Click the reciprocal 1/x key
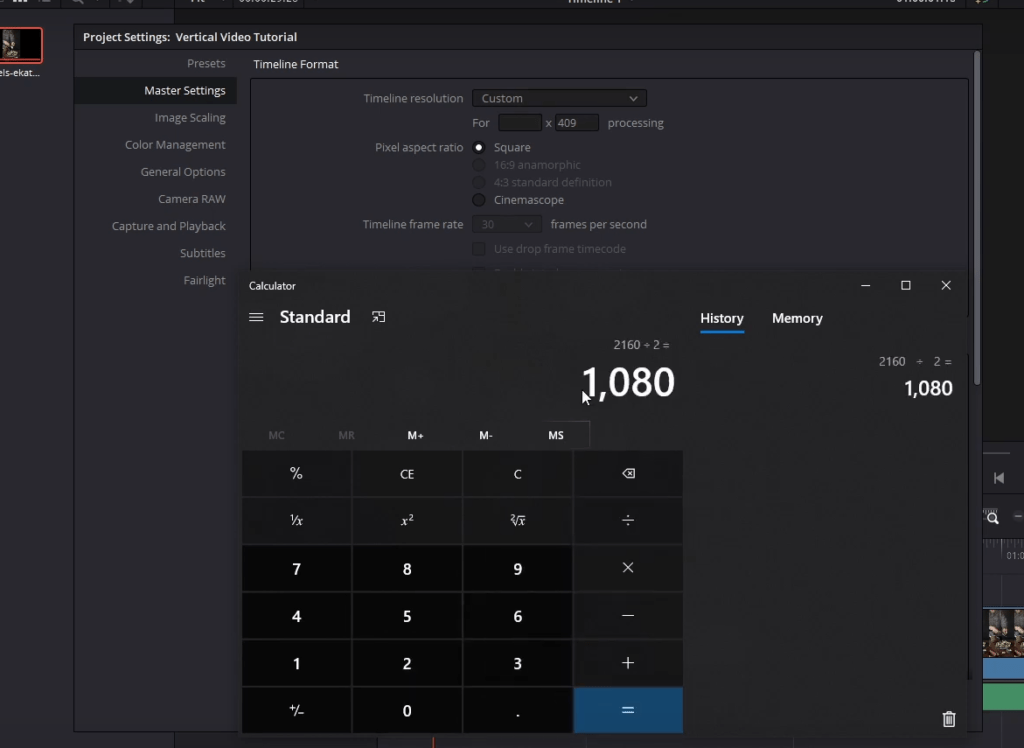The height and width of the screenshot is (748, 1024). pyautogui.click(x=296, y=521)
